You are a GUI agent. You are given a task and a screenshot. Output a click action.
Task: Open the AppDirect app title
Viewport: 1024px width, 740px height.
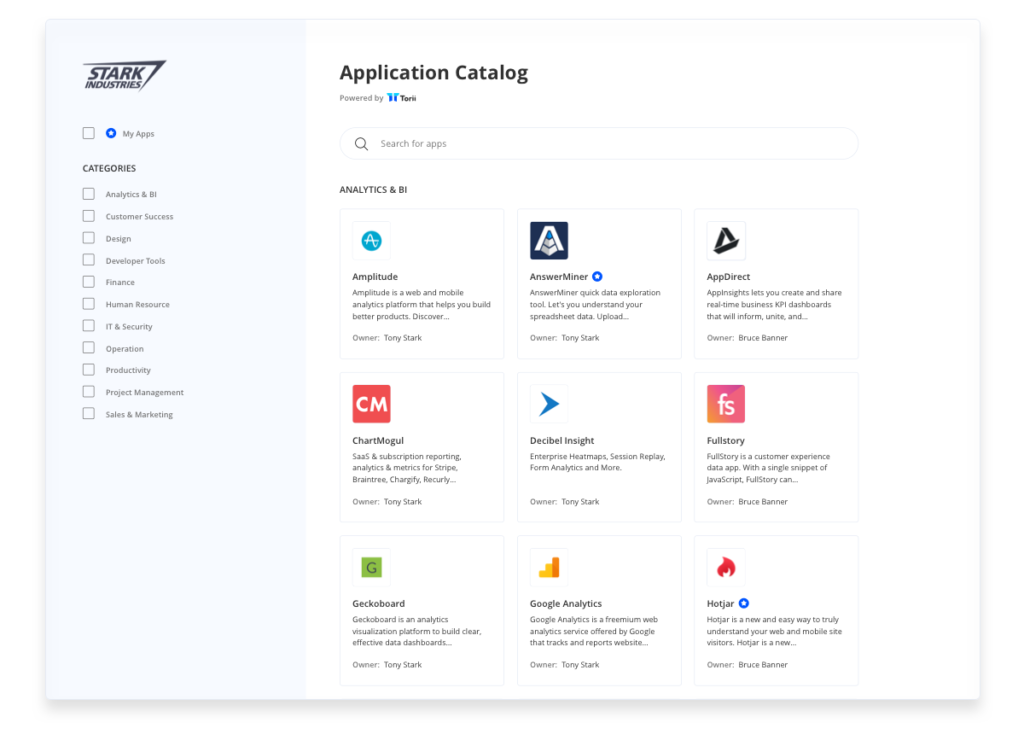coord(728,277)
